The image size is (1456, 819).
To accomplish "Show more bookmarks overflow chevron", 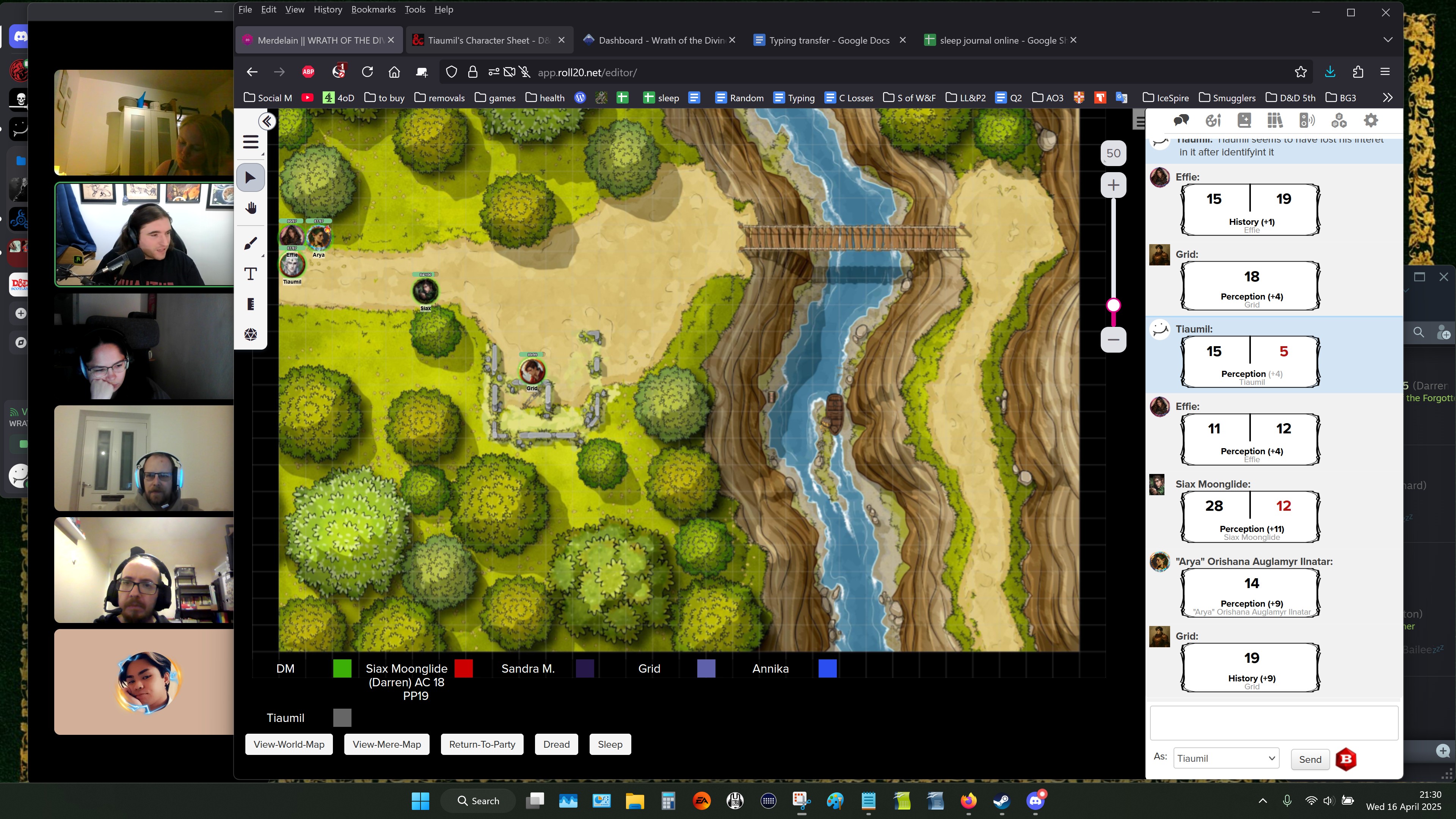I will (1388, 98).
